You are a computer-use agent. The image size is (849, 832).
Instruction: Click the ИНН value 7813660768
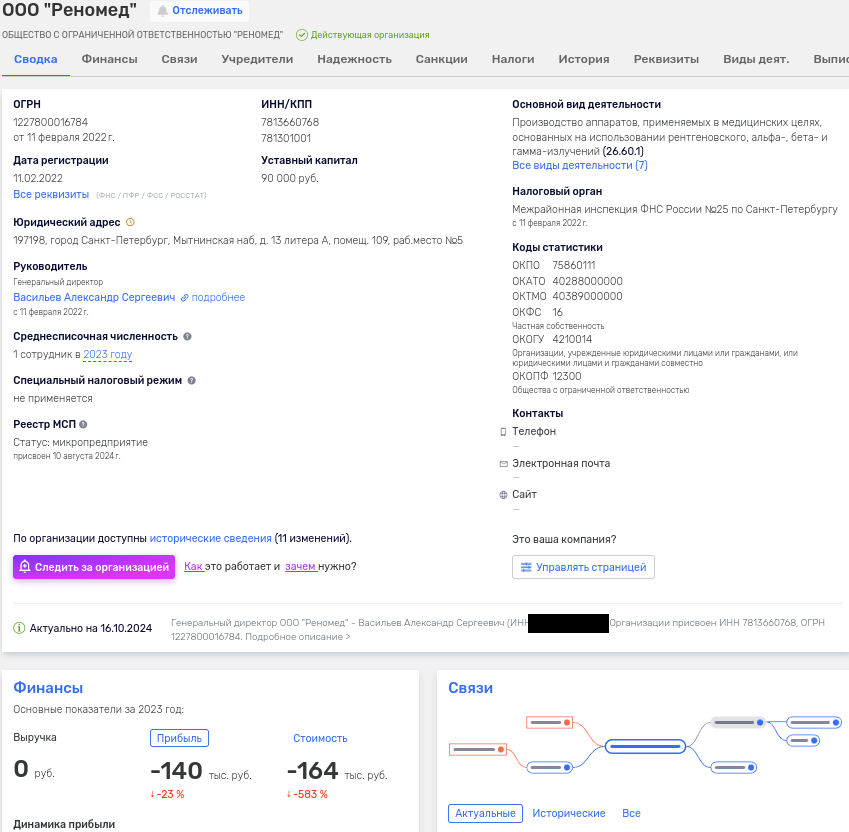point(290,122)
